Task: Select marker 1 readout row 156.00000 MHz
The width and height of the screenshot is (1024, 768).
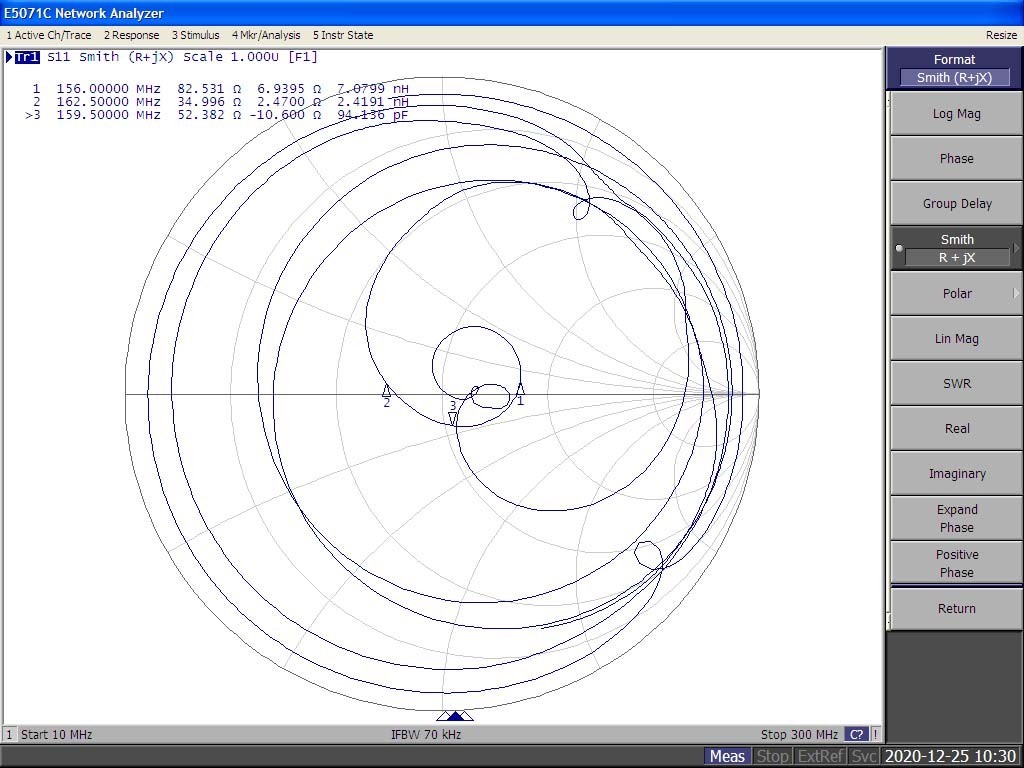Action: click(220, 88)
